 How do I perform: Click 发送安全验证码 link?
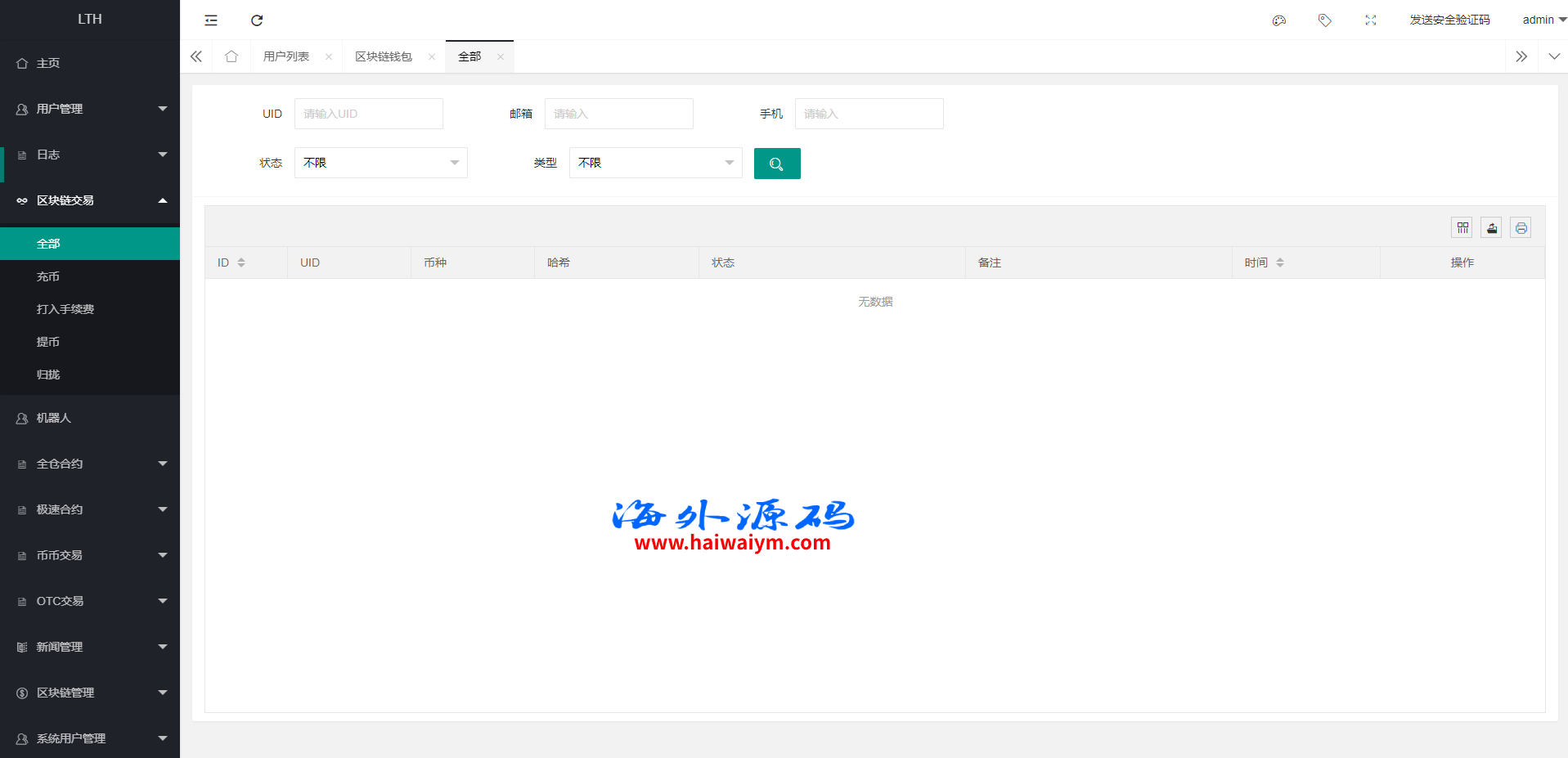point(1449,20)
